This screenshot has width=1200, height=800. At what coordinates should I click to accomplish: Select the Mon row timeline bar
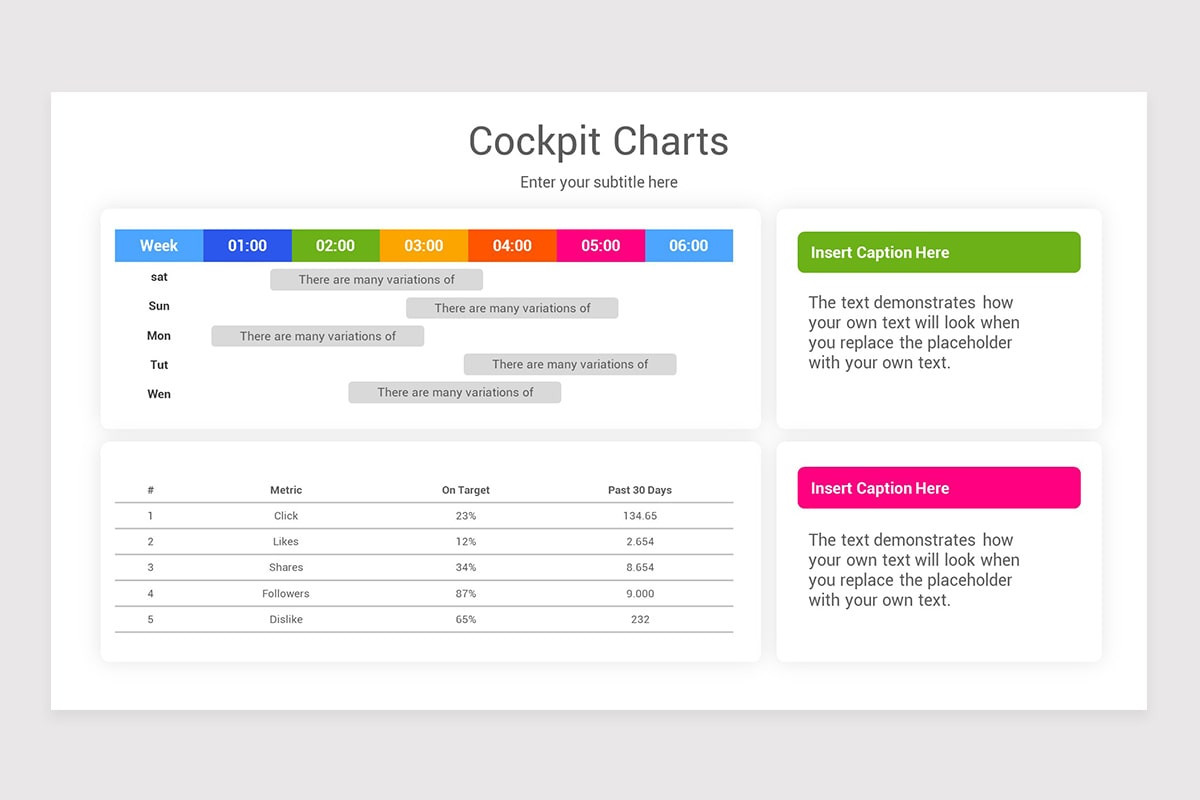tap(317, 335)
